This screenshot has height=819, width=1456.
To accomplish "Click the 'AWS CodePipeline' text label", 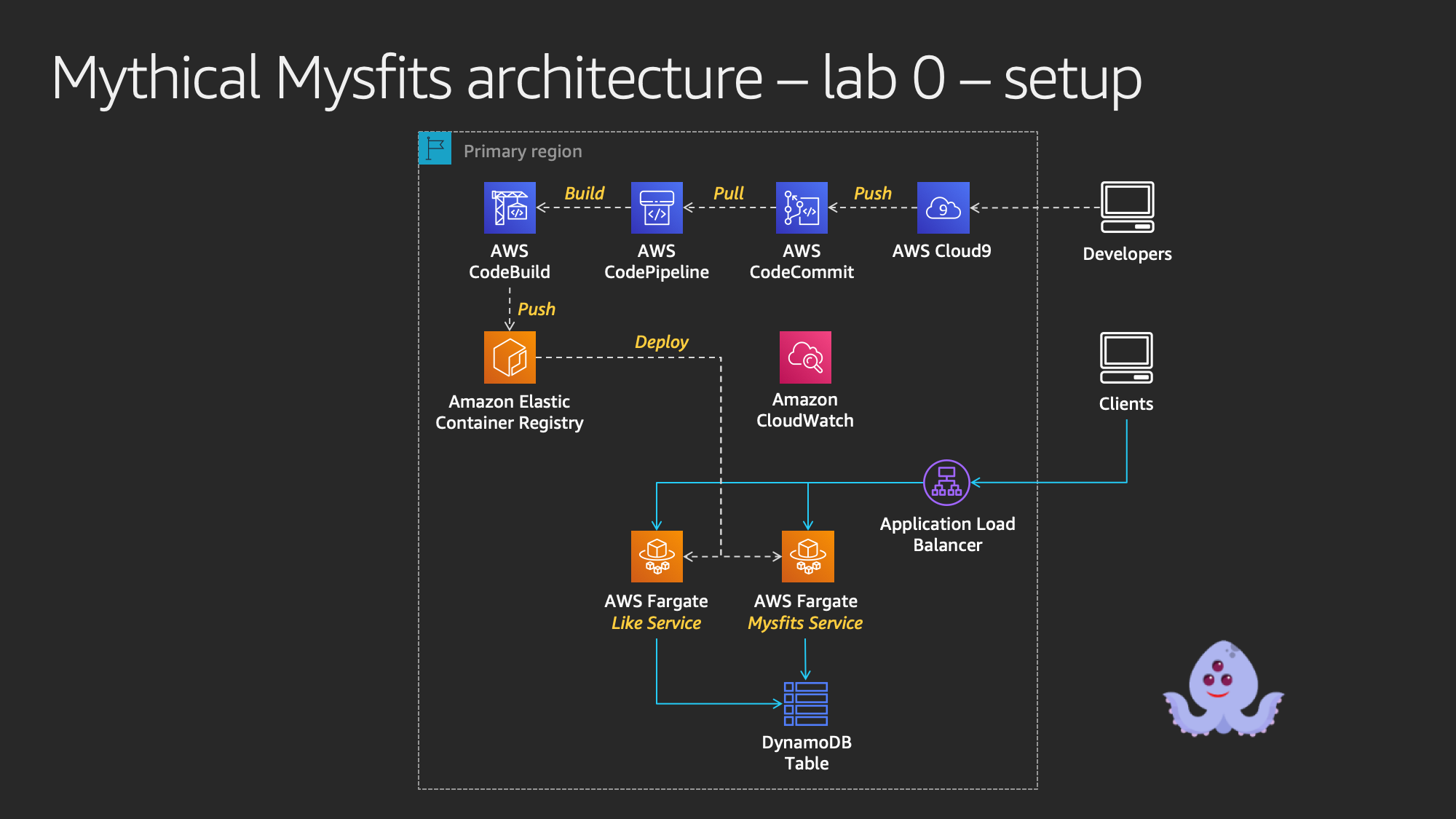I will tap(657, 261).
